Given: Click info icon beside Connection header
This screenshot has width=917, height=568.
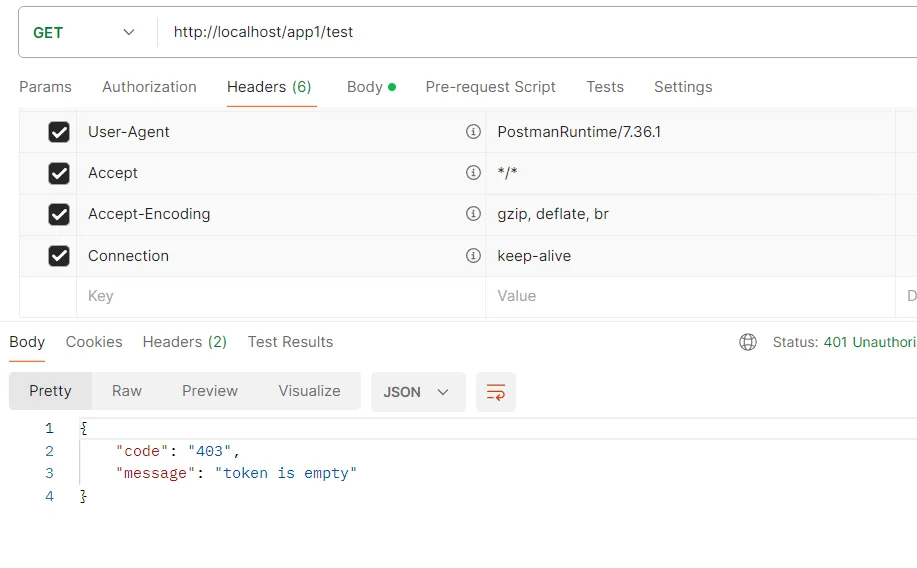Looking at the screenshot, I should pyautogui.click(x=473, y=256).
